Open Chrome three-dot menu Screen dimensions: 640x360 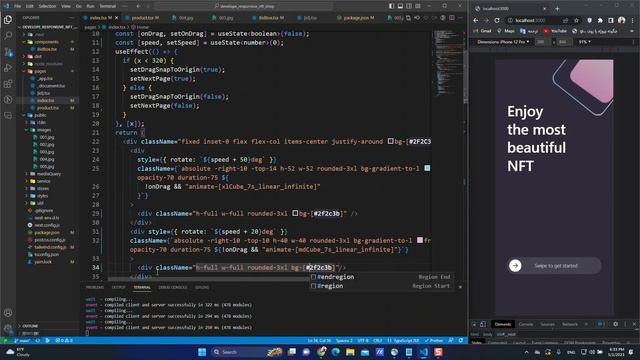[632, 20]
